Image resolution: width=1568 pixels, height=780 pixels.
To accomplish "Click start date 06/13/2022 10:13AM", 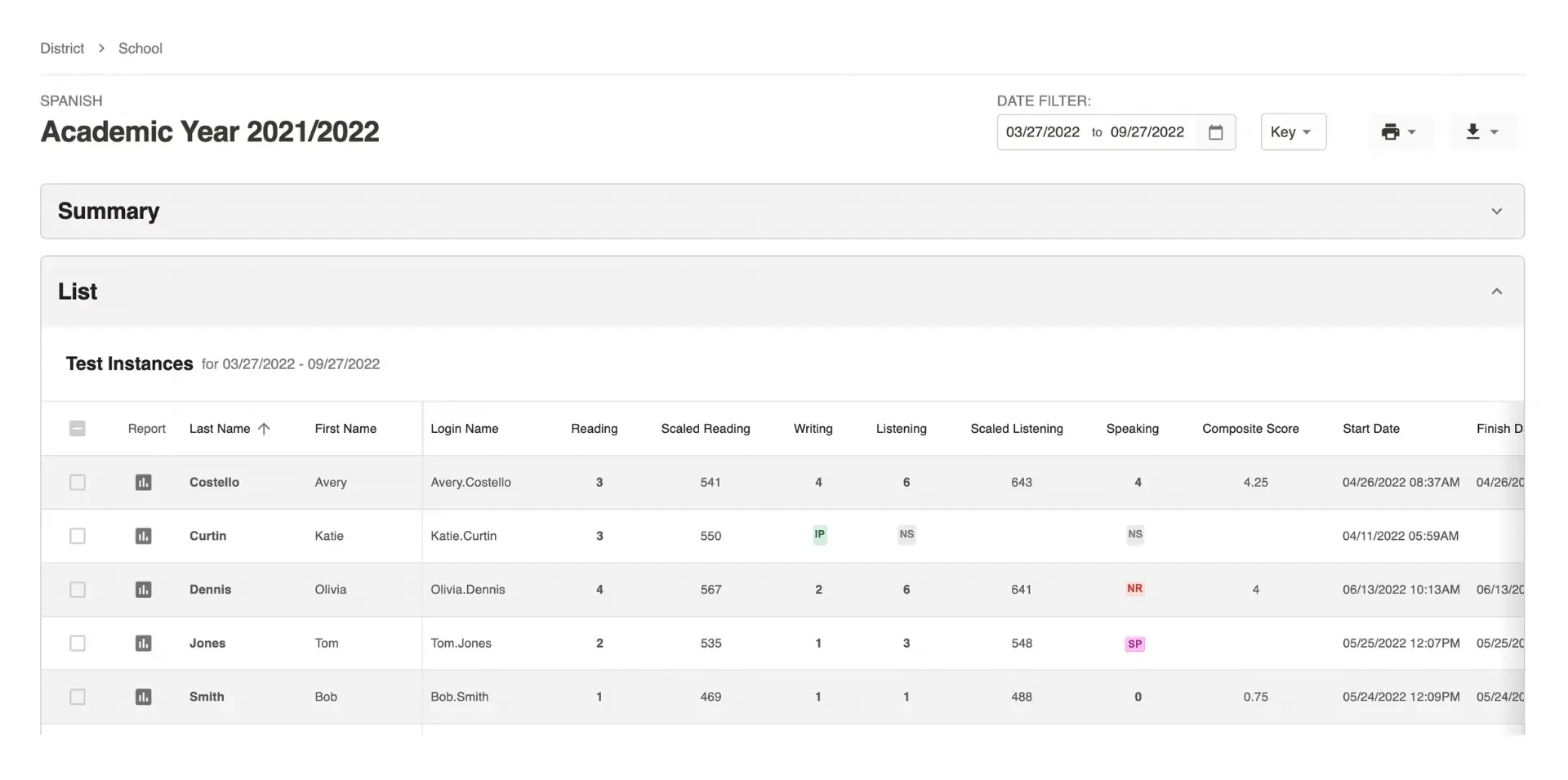I will (x=1401, y=590).
